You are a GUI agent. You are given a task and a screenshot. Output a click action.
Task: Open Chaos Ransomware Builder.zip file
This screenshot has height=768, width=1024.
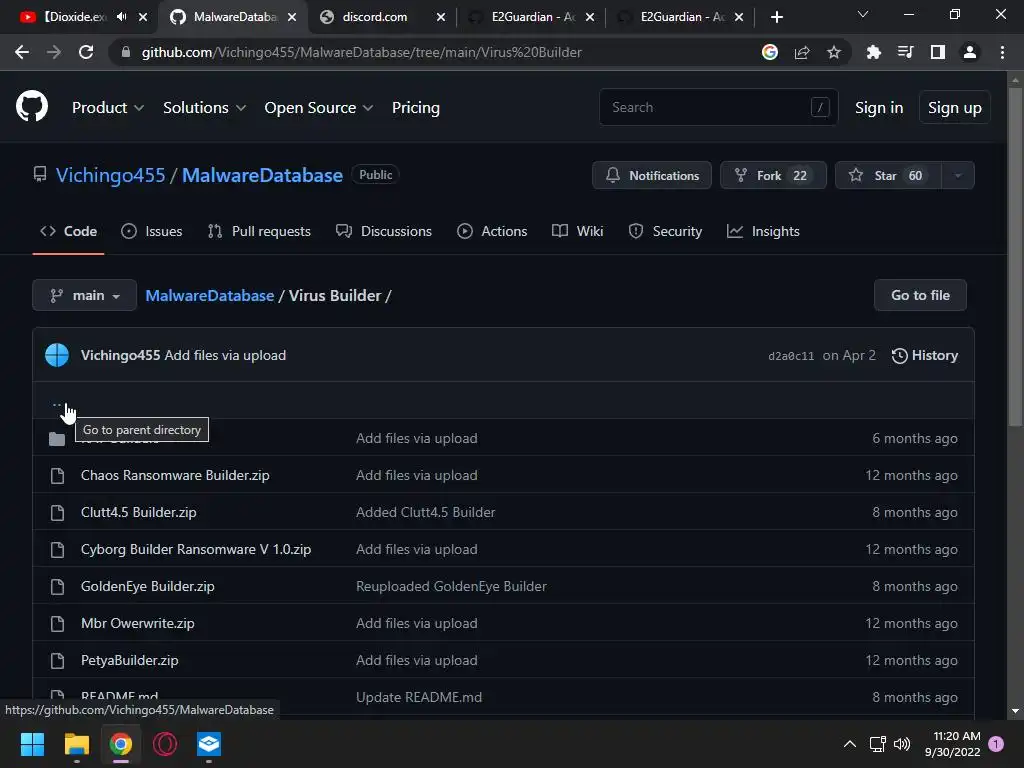(175, 475)
